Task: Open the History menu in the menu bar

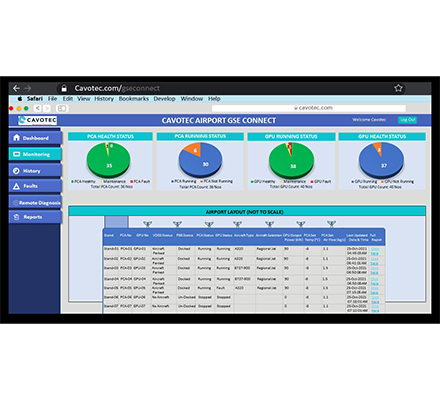Action: coord(104,99)
